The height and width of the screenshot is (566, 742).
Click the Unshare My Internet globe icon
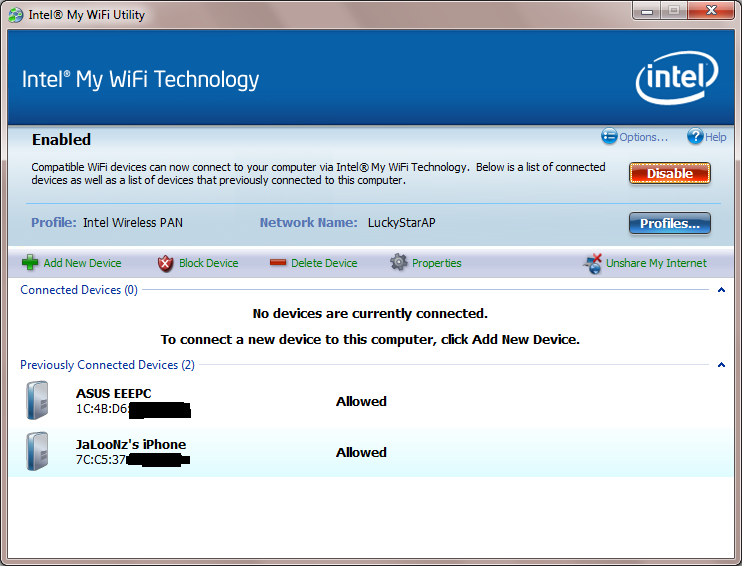592,263
